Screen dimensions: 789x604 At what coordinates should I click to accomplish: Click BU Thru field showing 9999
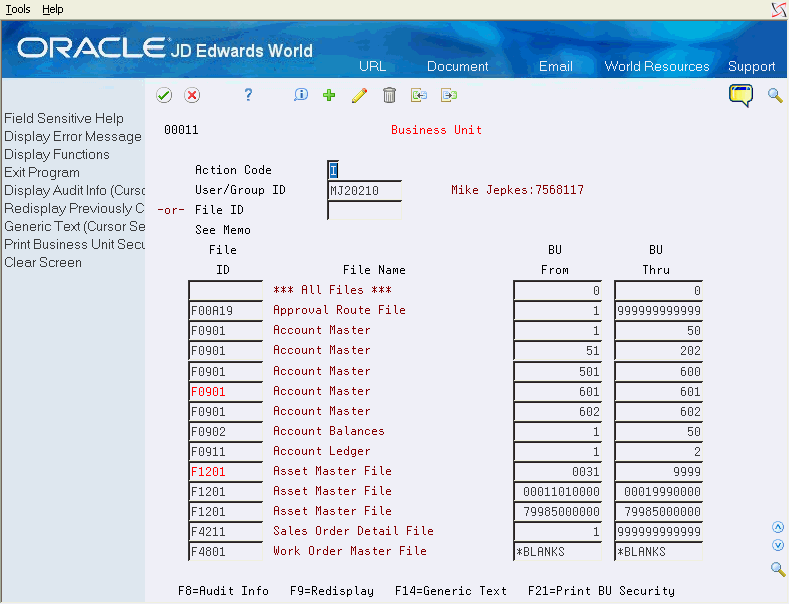(x=659, y=472)
